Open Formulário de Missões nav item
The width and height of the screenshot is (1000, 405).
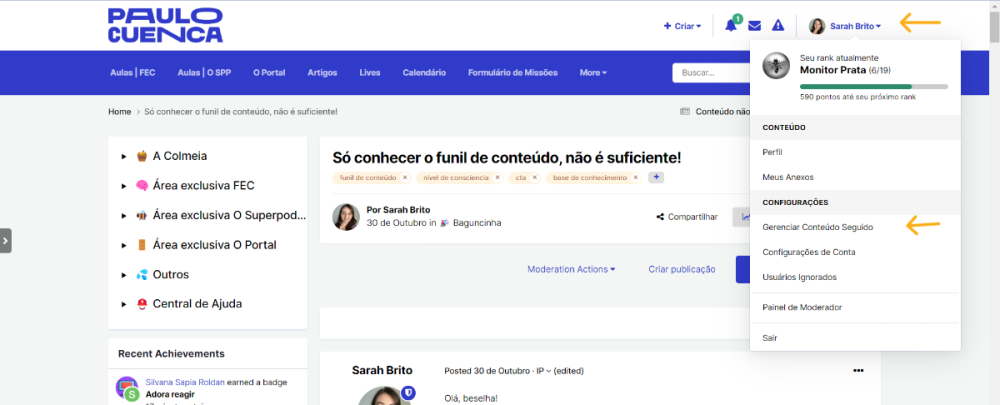pyautogui.click(x=513, y=73)
